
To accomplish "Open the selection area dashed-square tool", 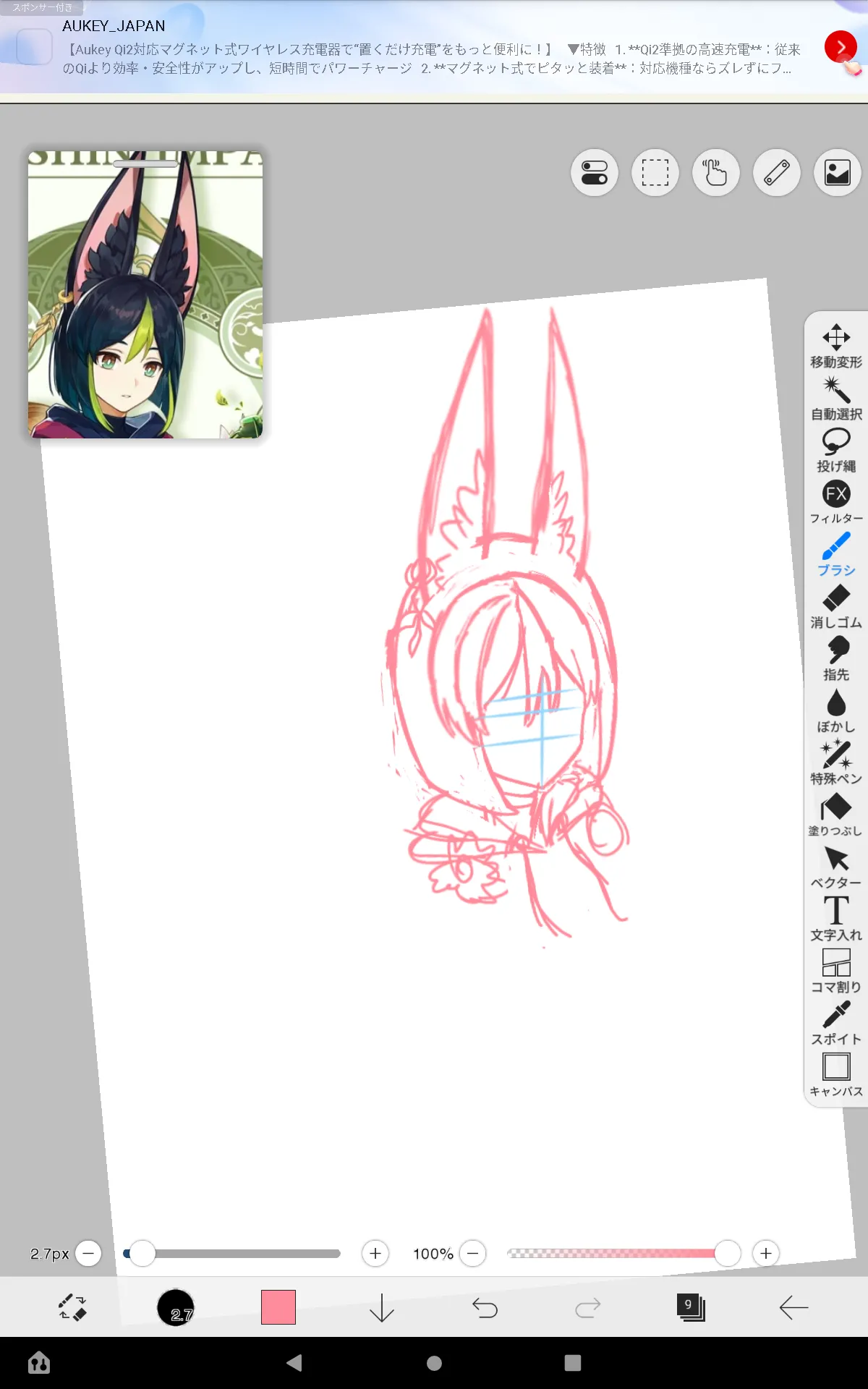I will 655,173.
